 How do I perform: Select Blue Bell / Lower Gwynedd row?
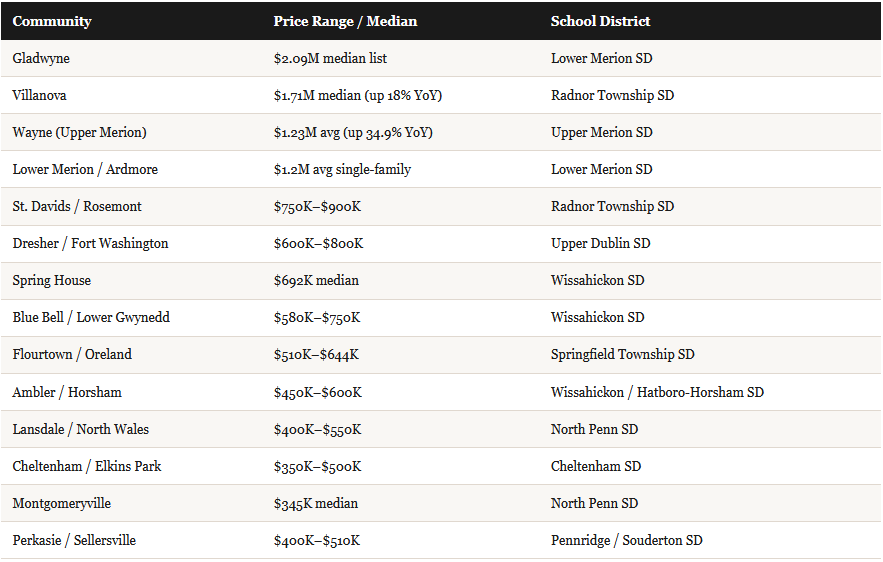pos(441,318)
